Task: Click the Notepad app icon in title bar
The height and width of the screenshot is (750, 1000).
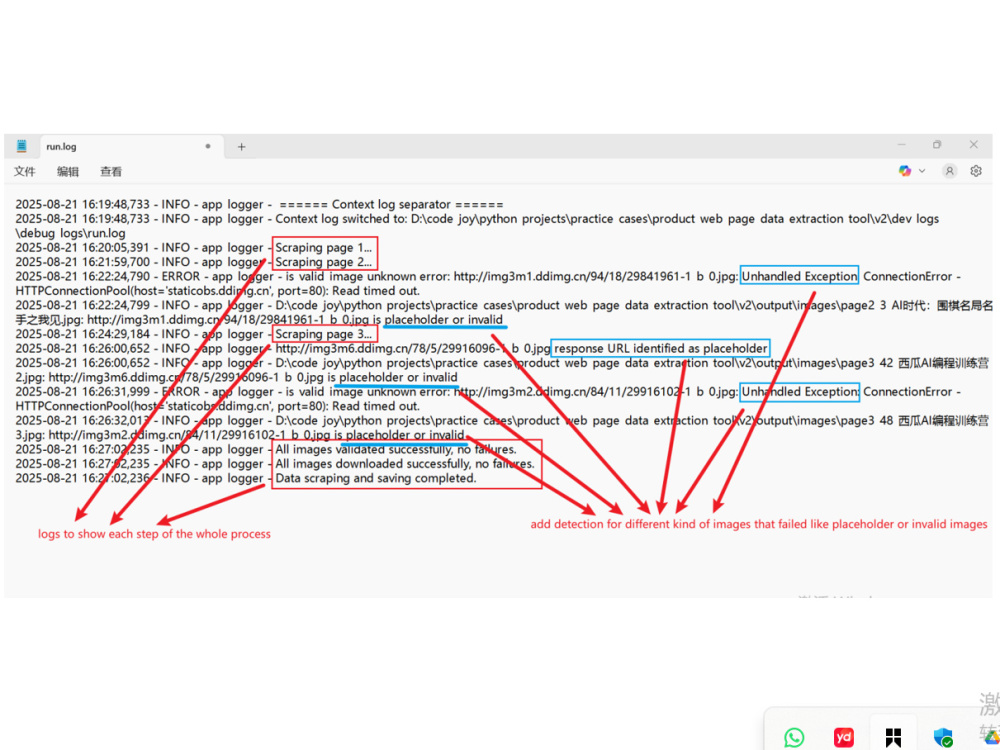Action: [21, 146]
